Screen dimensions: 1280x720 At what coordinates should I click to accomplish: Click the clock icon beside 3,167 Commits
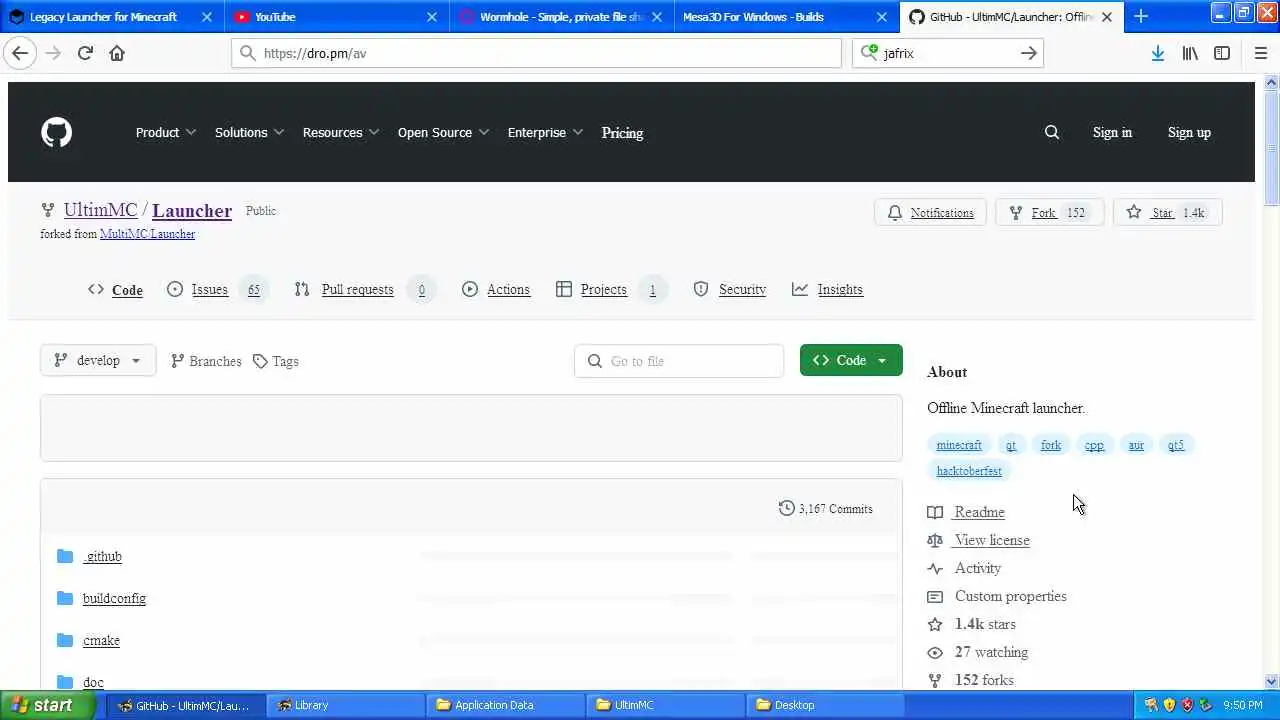786,508
